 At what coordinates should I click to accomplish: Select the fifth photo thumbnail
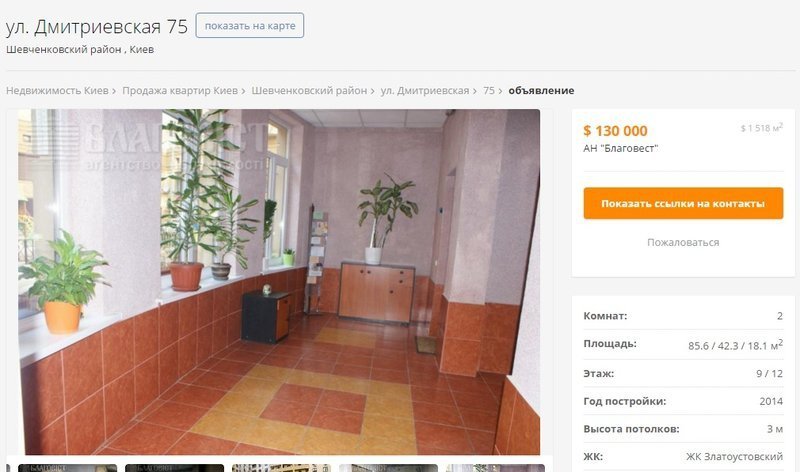(x=495, y=468)
